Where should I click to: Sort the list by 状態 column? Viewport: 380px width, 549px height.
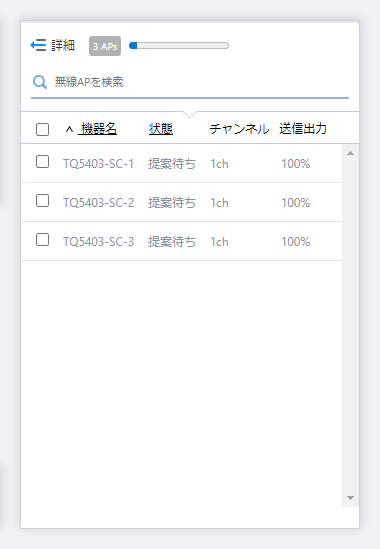click(161, 129)
